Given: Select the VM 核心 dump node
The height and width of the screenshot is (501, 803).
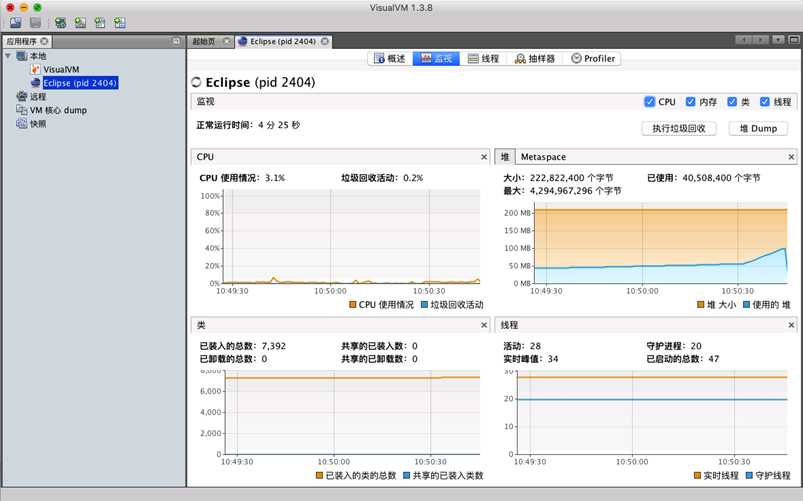Looking at the screenshot, I should 58,110.
